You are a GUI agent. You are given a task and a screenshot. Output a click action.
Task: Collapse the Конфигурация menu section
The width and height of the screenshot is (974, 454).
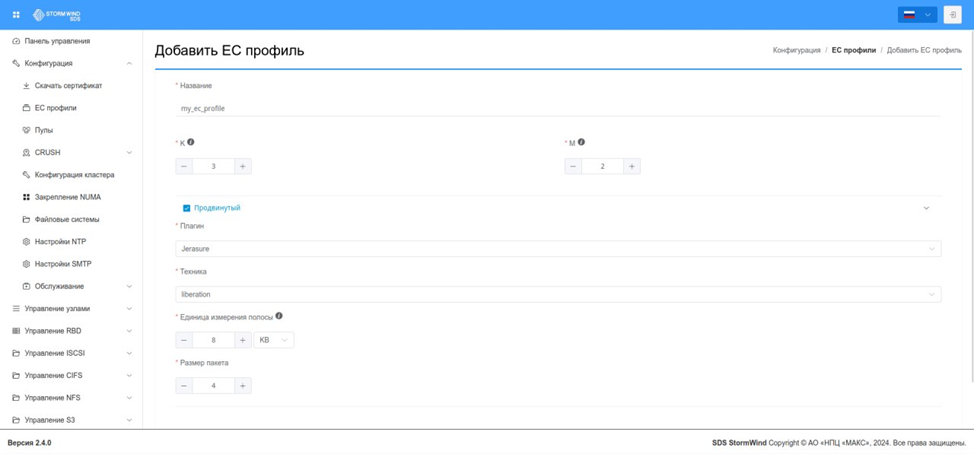point(129,63)
